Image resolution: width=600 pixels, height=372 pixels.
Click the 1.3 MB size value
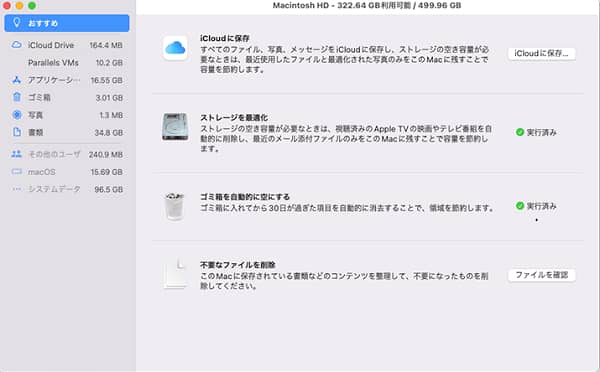(111, 115)
